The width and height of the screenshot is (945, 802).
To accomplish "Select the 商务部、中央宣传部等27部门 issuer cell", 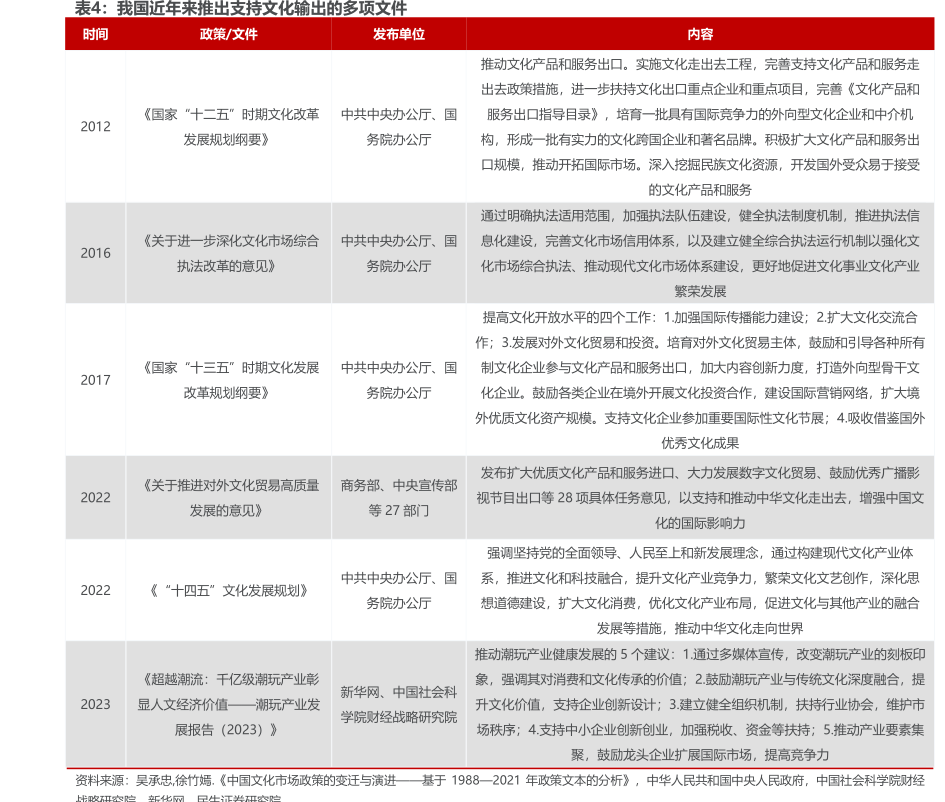I will coord(398,497).
